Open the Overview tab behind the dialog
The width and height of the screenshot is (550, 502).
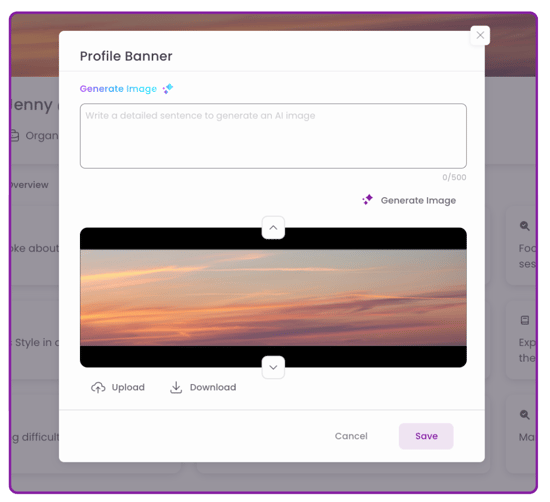[x=29, y=185]
